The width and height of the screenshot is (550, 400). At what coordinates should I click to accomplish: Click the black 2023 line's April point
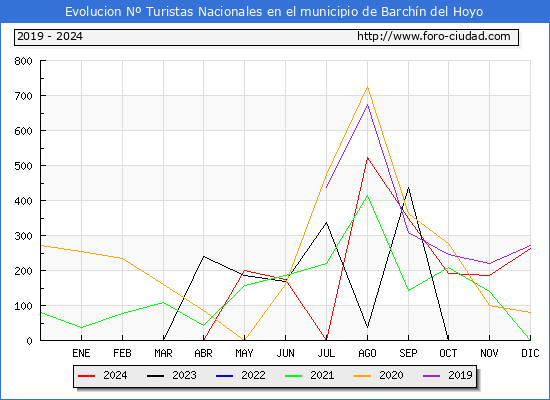(x=203, y=256)
